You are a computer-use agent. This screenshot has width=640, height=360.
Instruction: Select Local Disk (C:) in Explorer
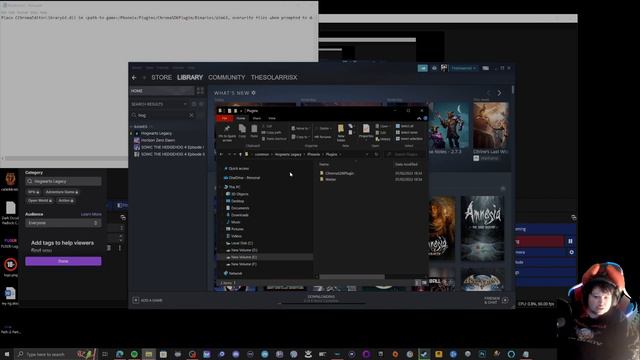click(241, 243)
